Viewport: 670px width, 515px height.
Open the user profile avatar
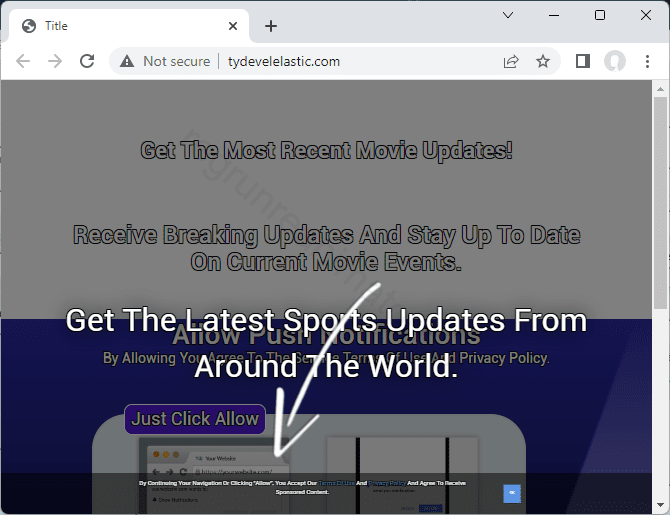(615, 61)
